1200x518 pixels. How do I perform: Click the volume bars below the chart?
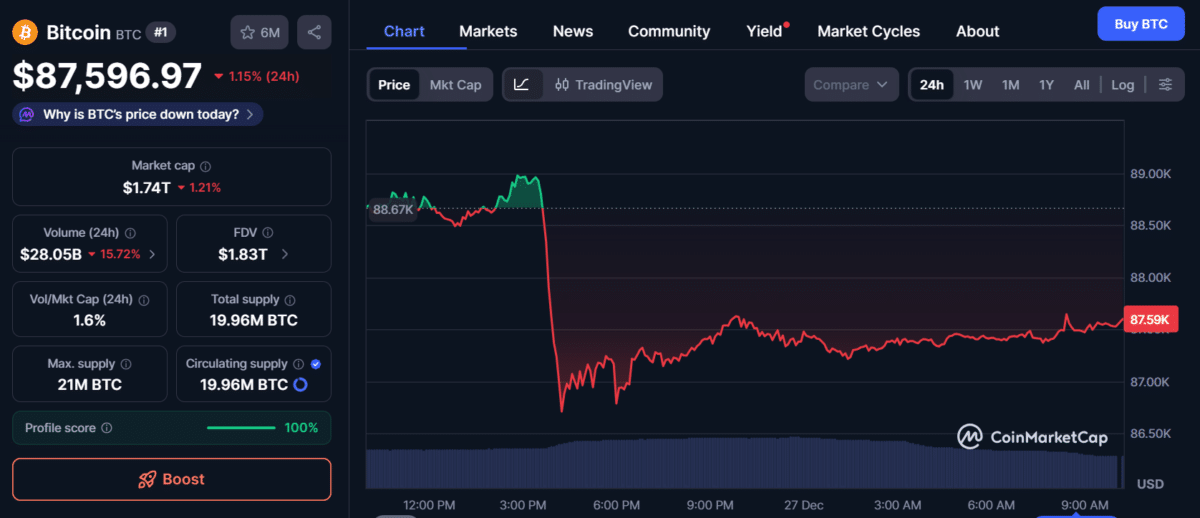click(741, 463)
